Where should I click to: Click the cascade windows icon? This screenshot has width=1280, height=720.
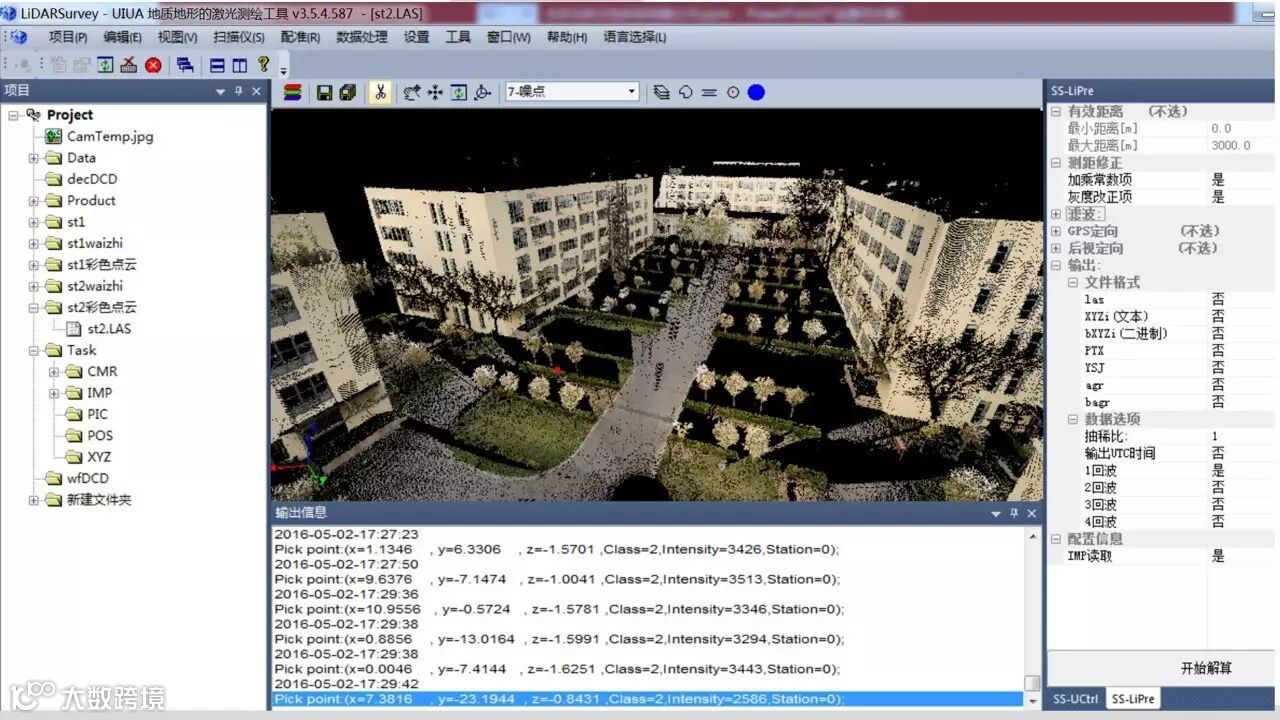click(x=185, y=65)
